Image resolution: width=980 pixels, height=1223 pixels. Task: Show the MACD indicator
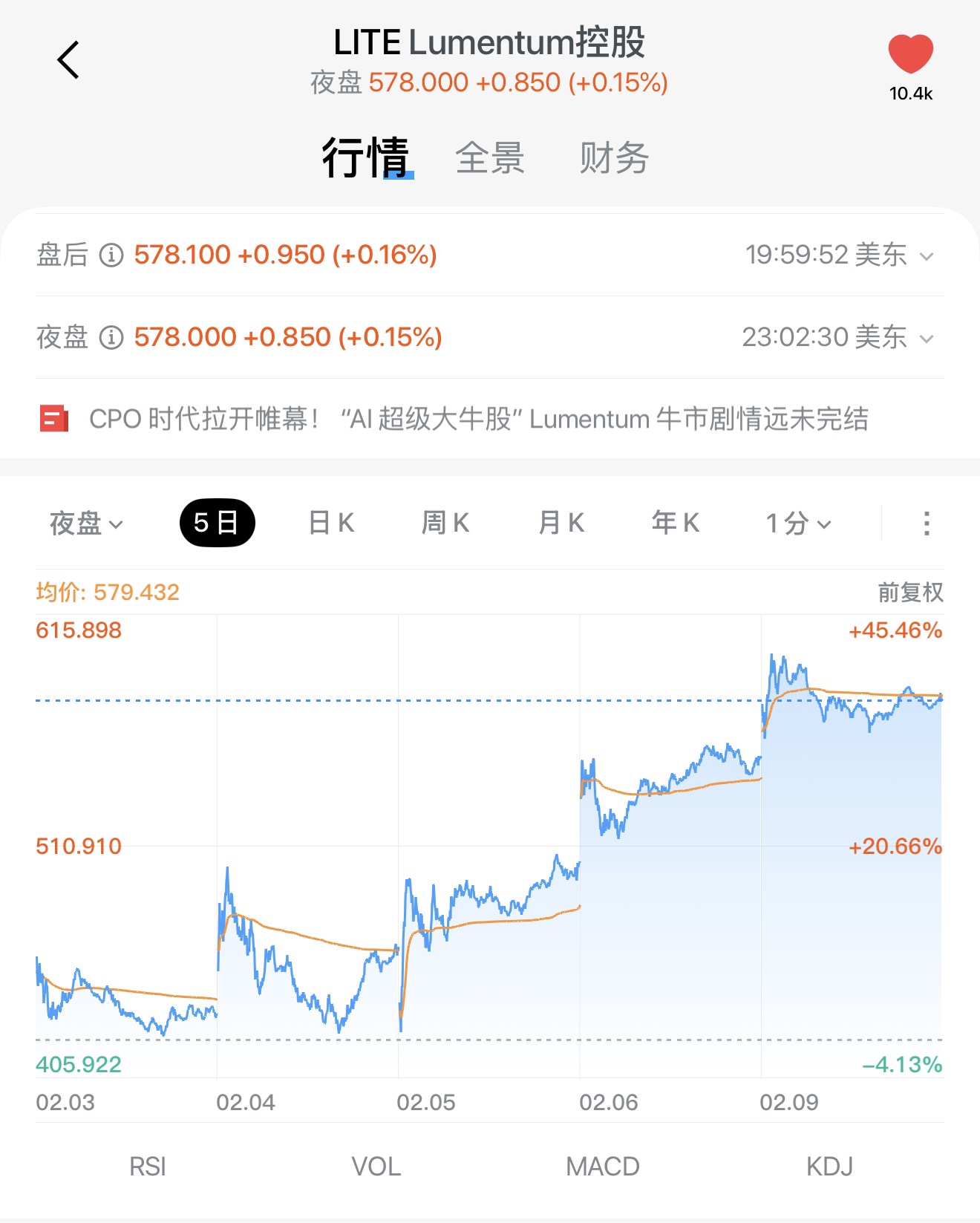602,1167
